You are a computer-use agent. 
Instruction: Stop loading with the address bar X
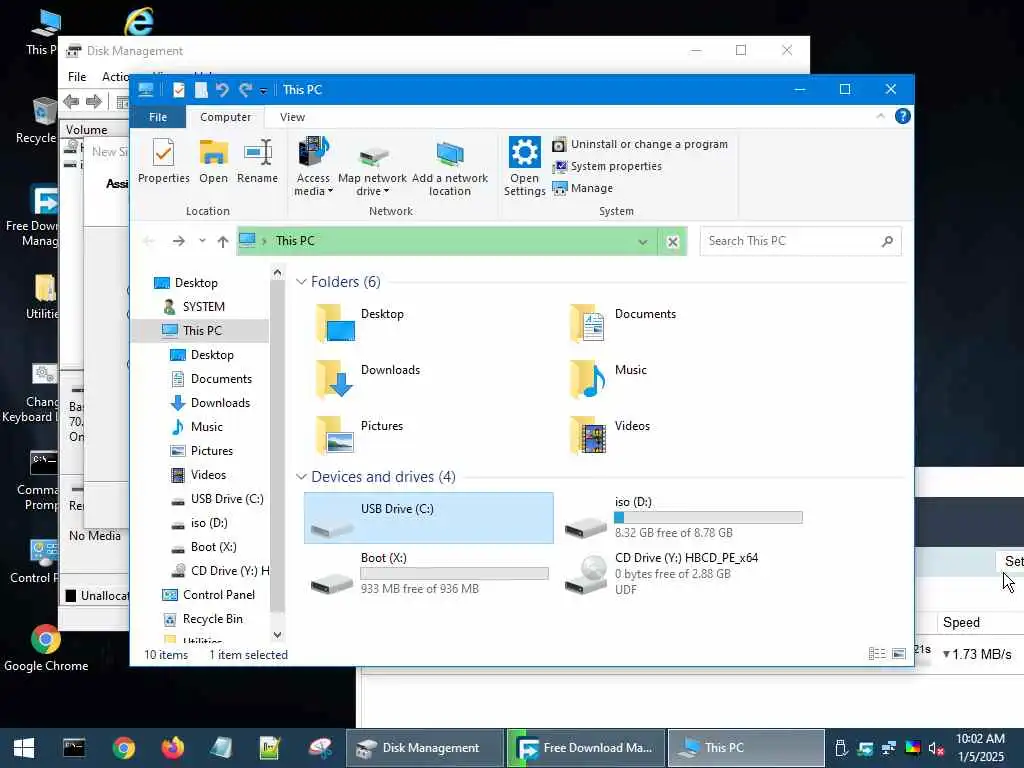[x=673, y=242]
